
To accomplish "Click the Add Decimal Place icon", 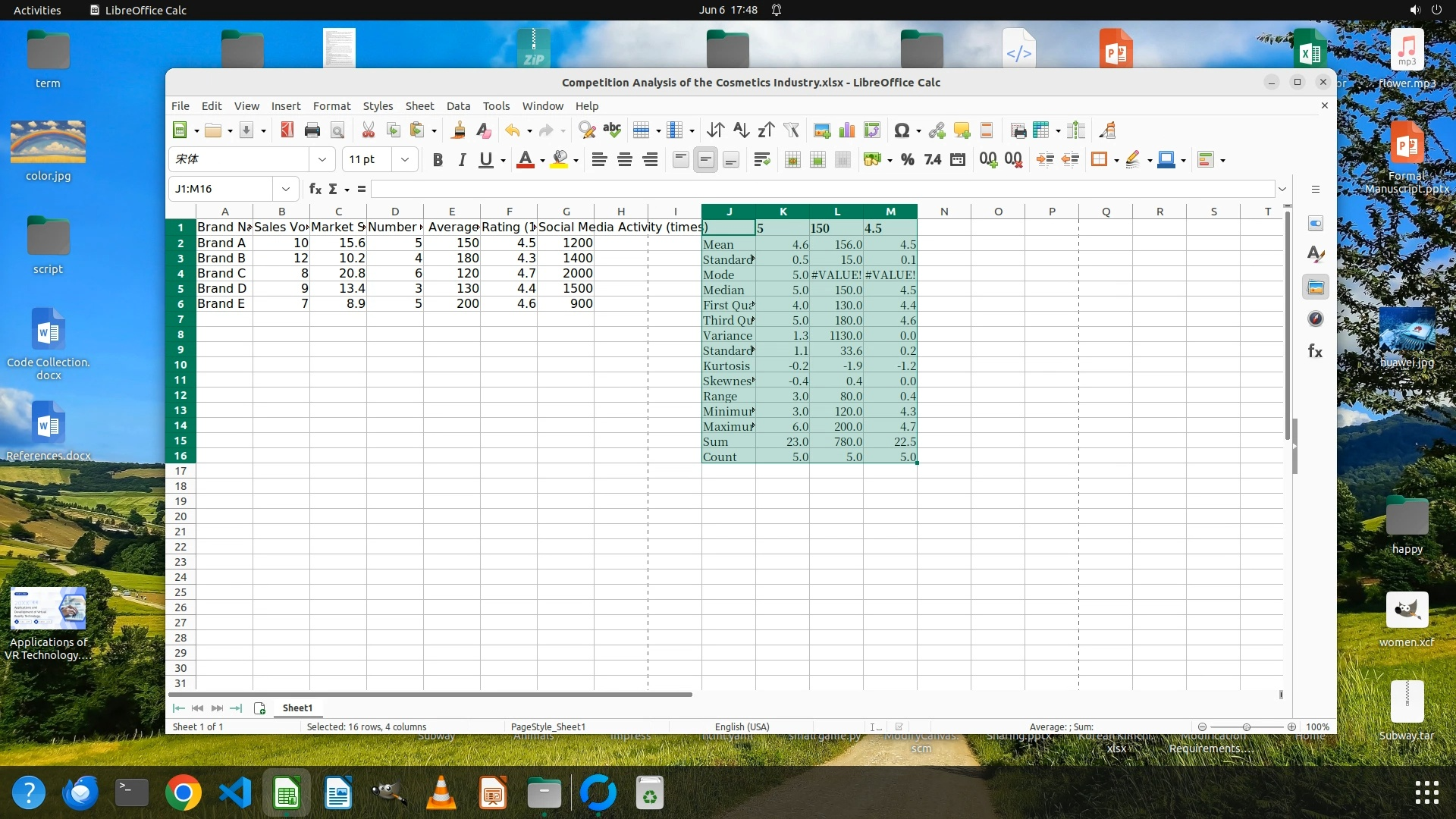I will (987, 160).
